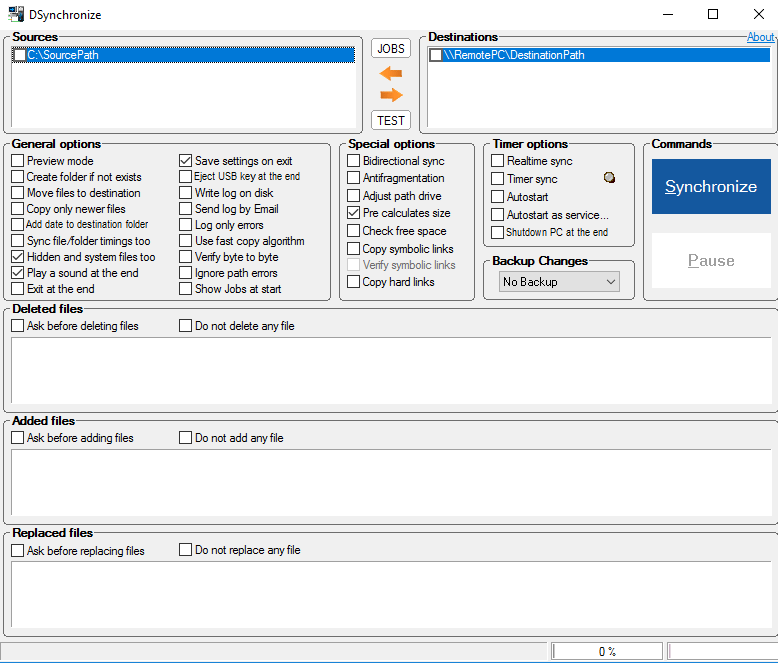Enable Use fast copy algorithm
The image size is (778, 663).
click(x=185, y=241)
